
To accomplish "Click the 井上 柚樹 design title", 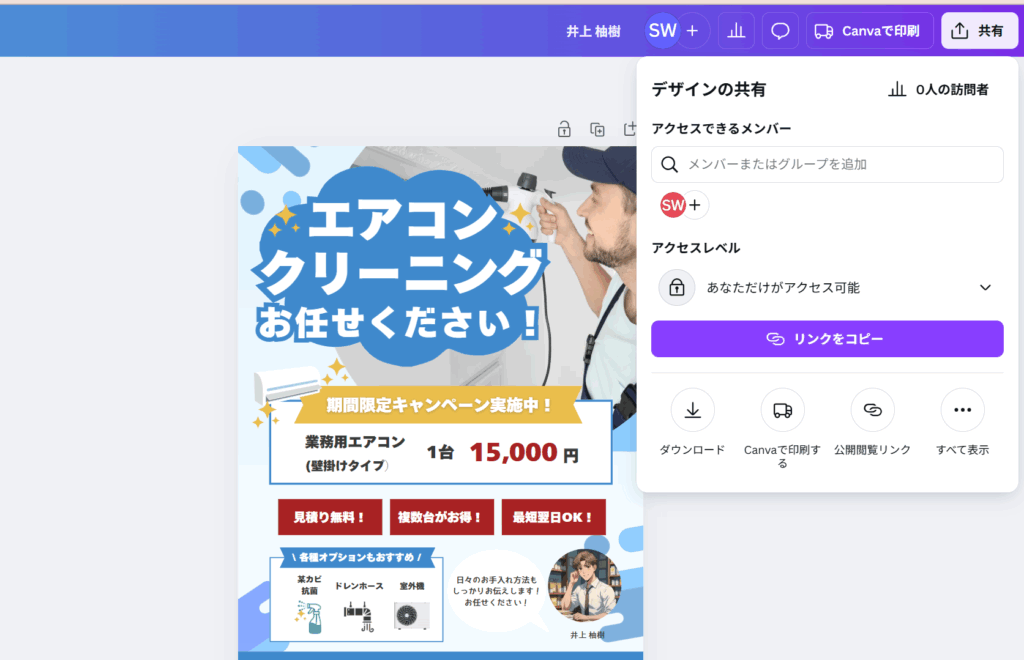I will 593,31.
